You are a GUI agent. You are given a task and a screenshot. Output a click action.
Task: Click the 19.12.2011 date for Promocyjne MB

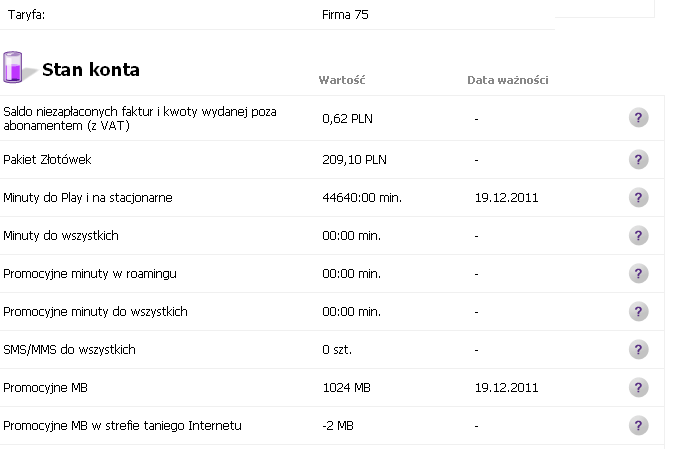coord(506,388)
